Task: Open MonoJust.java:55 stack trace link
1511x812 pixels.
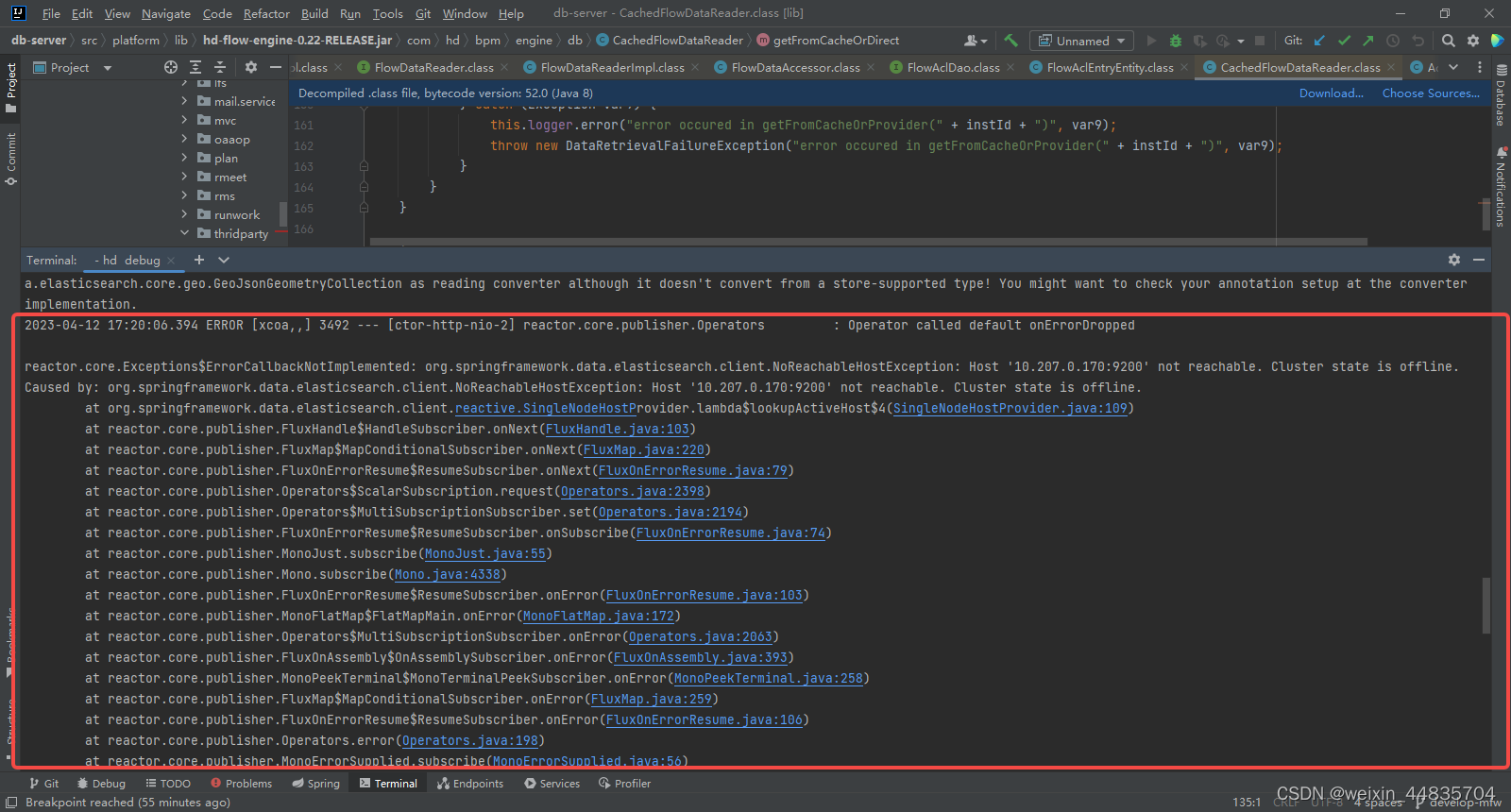Action: pos(485,553)
